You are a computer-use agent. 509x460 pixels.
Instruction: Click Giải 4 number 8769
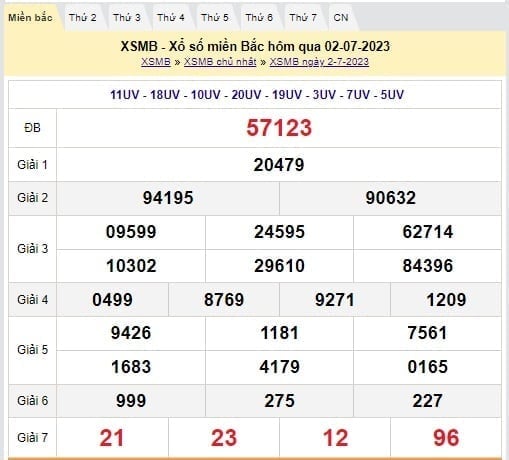(x=224, y=300)
